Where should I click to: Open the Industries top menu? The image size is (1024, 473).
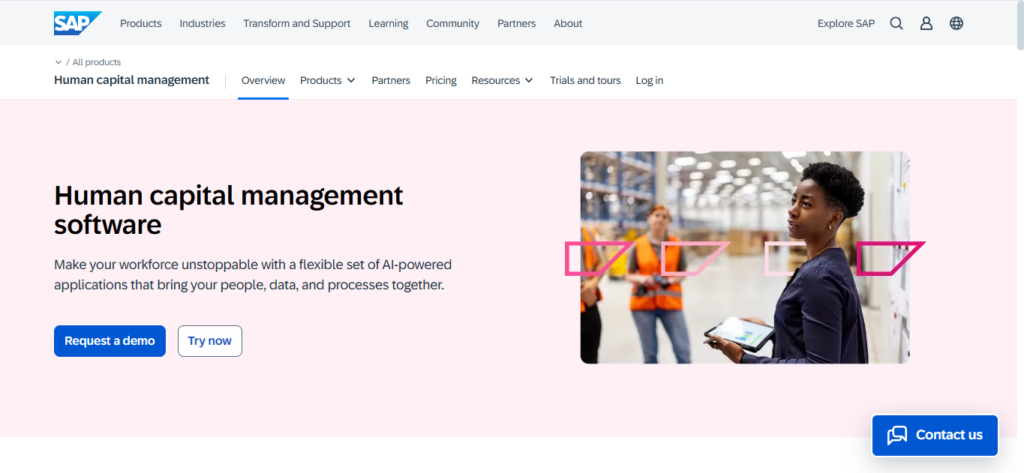[202, 23]
